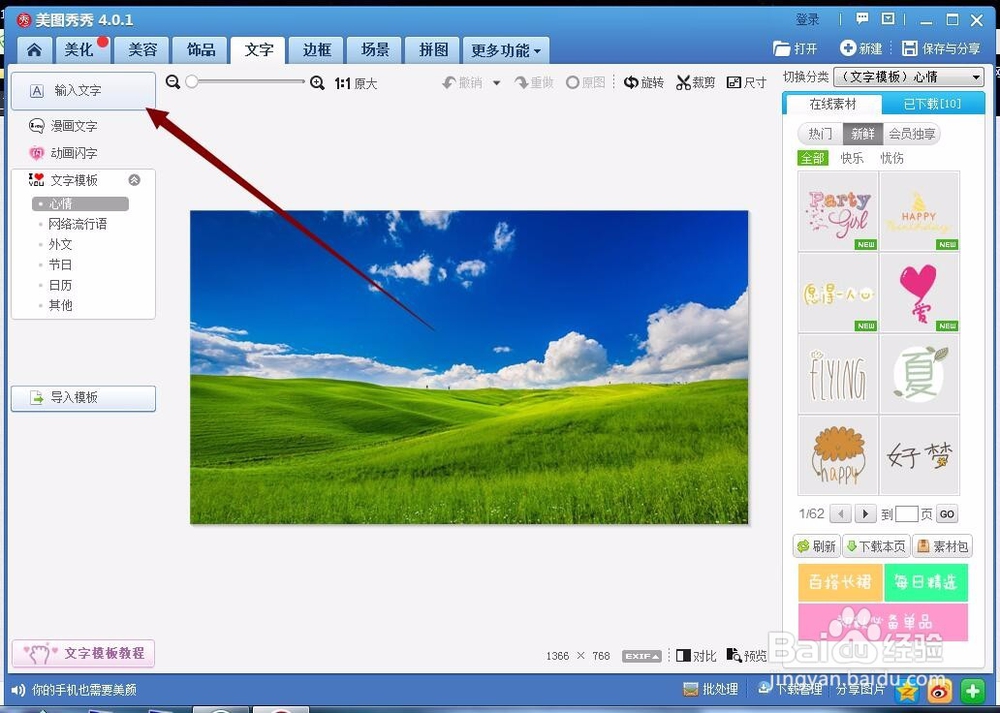Expand the 更多功能 dropdown menu
This screenshot has width=1000, height=713.
pos(506,50)
